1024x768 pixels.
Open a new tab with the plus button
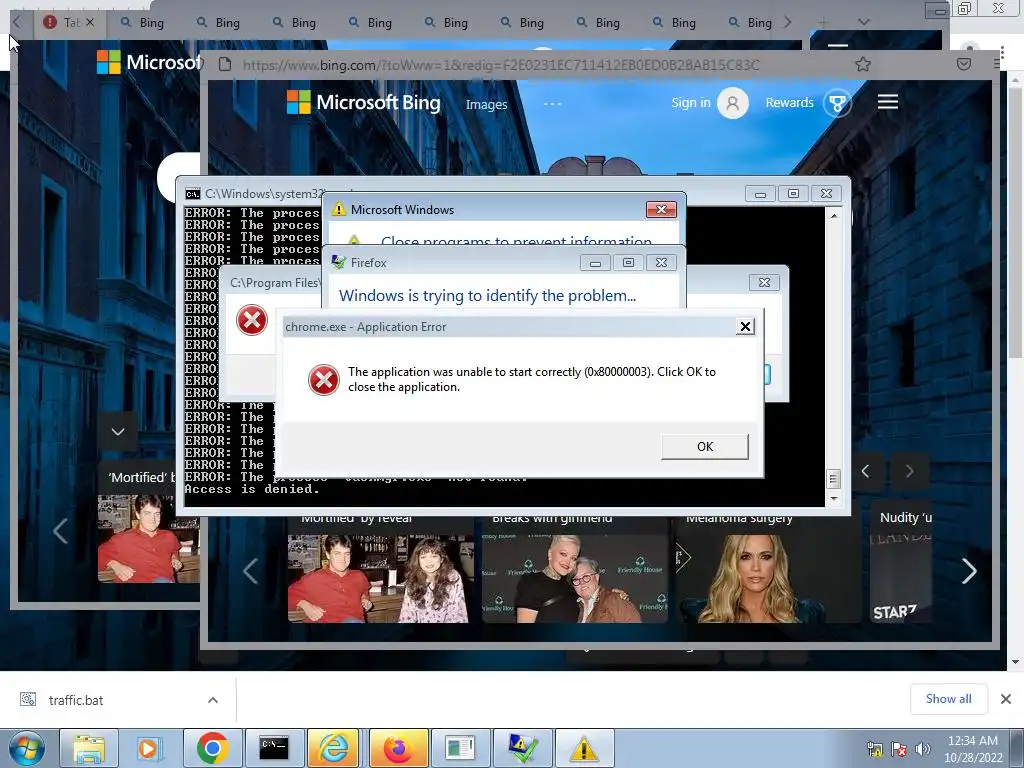pyautogui.click(x=823, y=23)
